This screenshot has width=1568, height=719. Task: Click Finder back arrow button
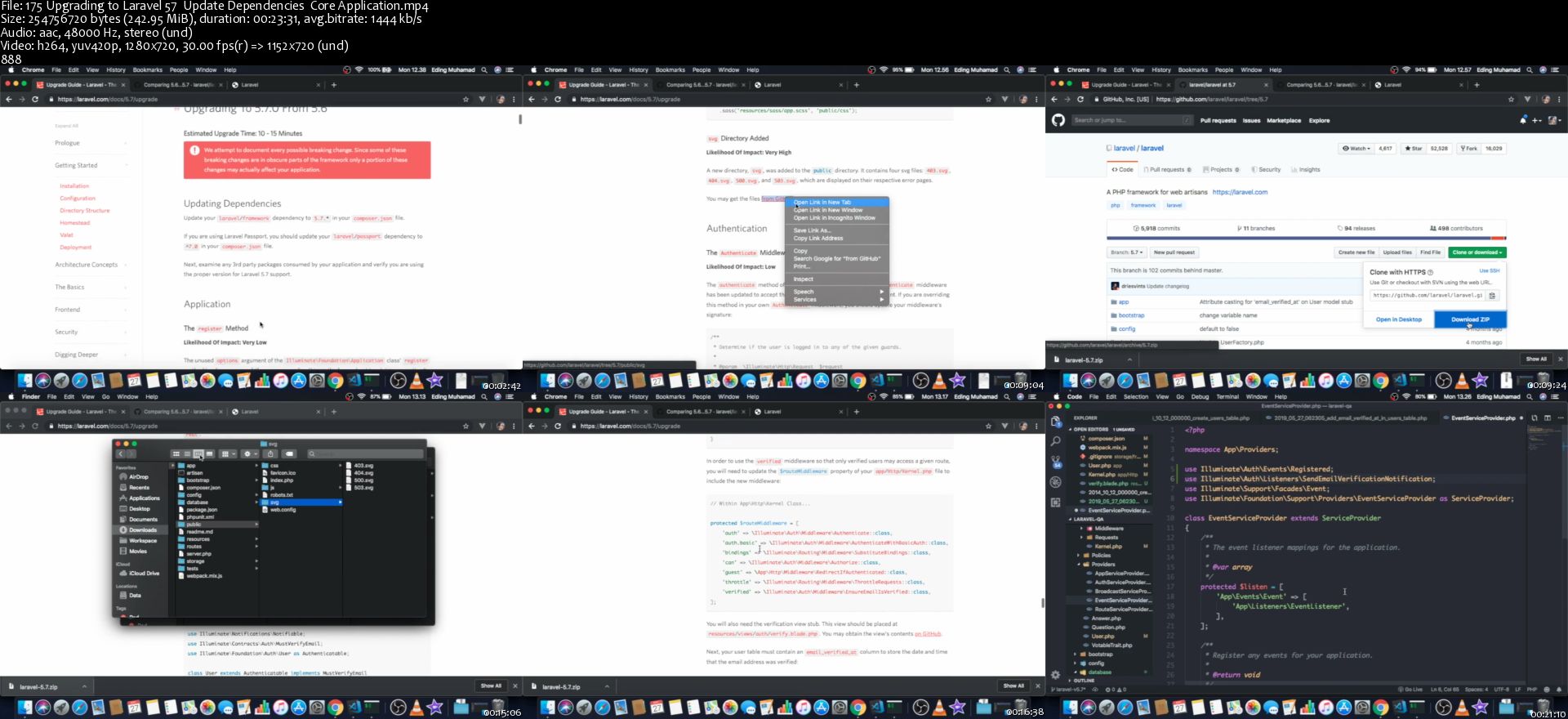pyautogui.click(x=120, y=453)
